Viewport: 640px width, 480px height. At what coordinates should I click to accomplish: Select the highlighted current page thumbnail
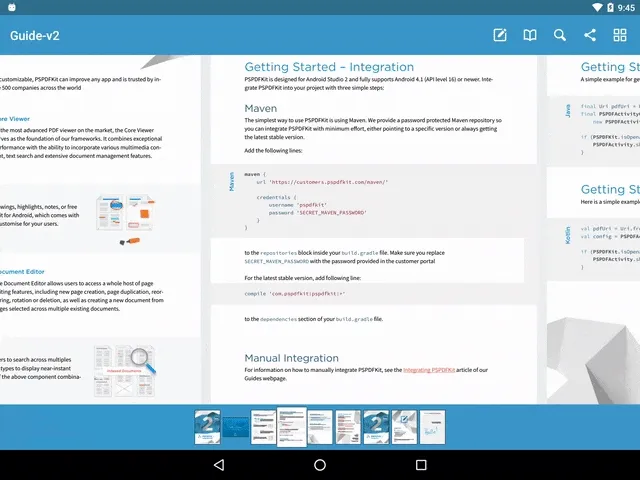pos(291,427)
